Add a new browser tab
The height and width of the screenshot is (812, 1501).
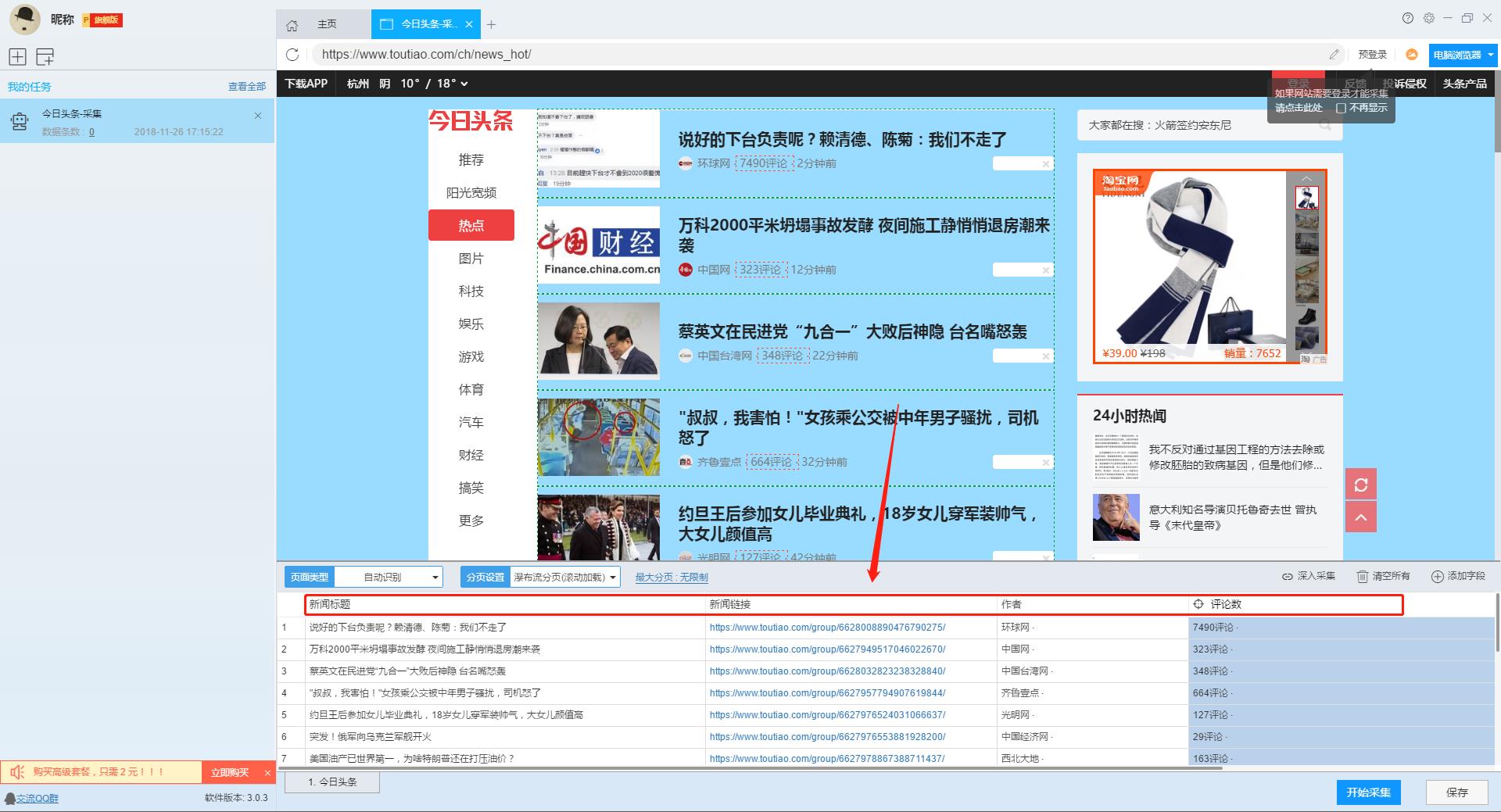pyautogui.click(x=491, y=25)
